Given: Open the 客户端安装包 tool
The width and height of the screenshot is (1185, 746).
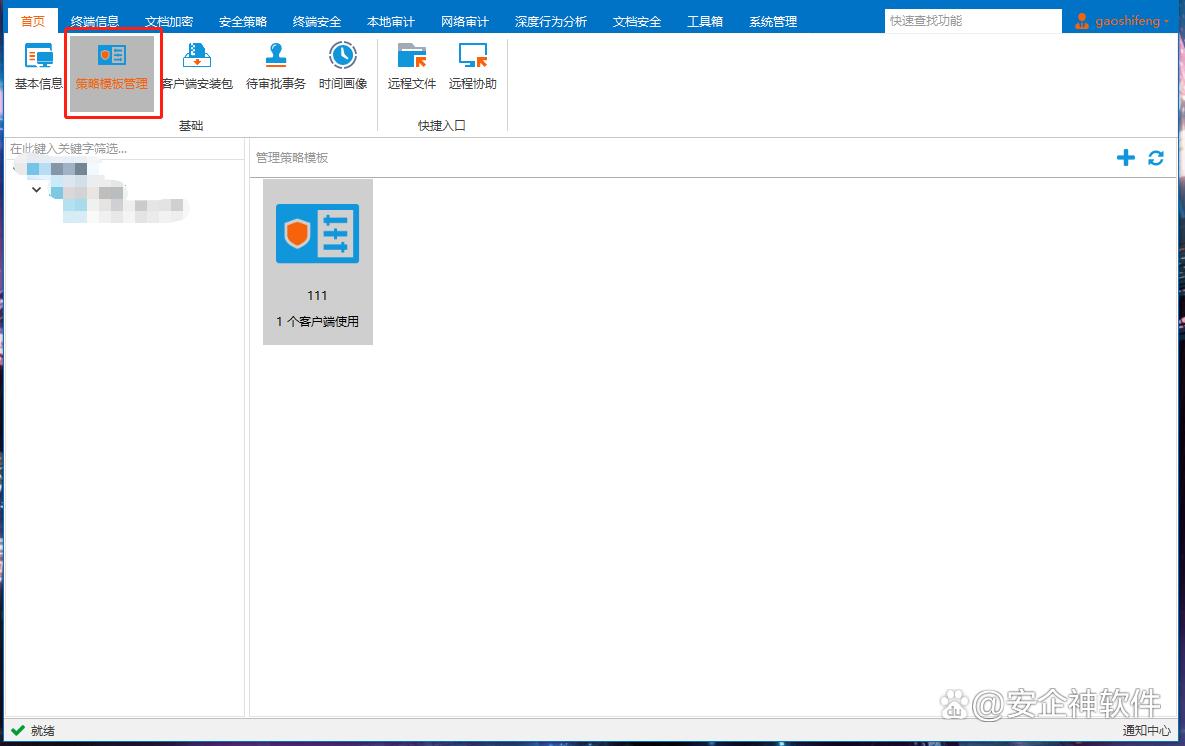Looking at the screenshot, I should point(196,67).
